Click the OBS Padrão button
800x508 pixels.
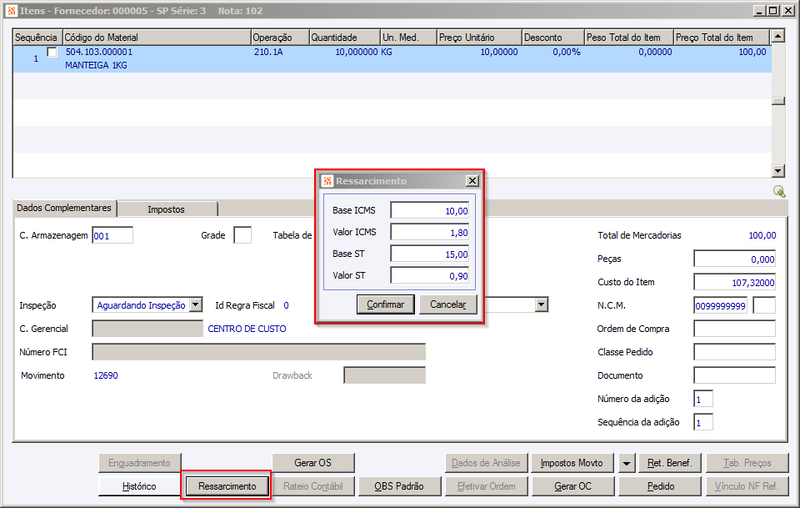(399, 486)
